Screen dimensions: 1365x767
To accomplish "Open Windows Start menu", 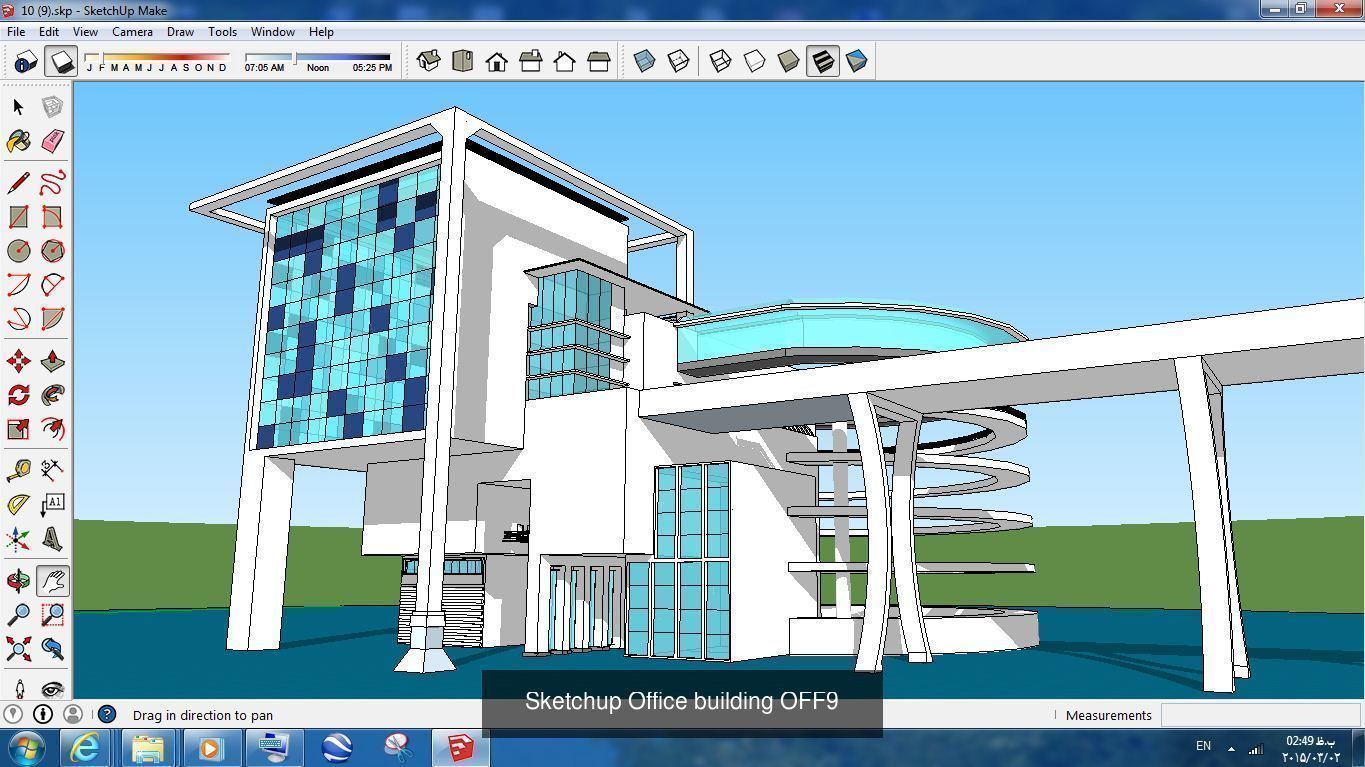I will (26, 747).
